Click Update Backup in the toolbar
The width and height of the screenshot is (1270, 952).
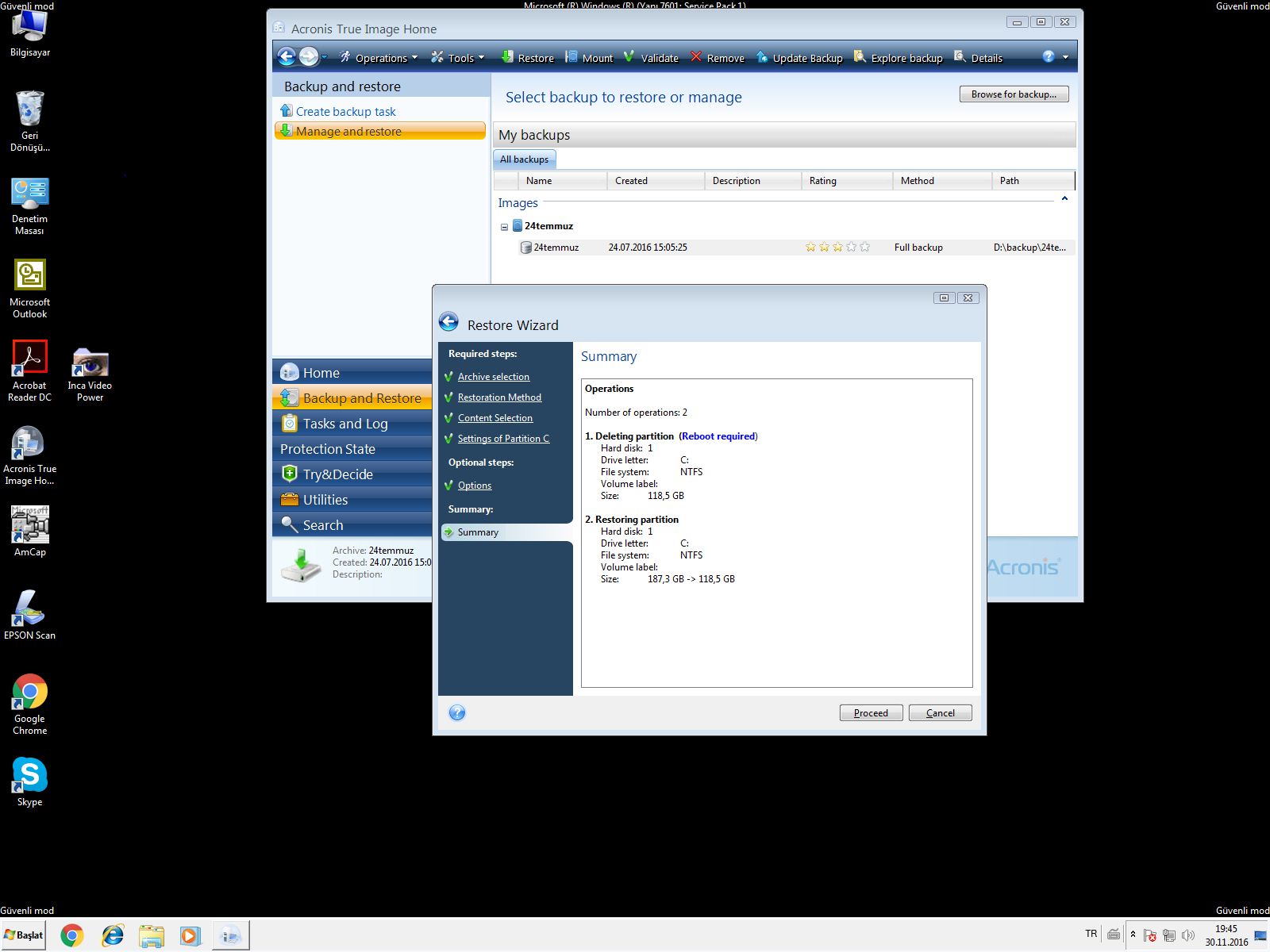[x=799, y=58]
